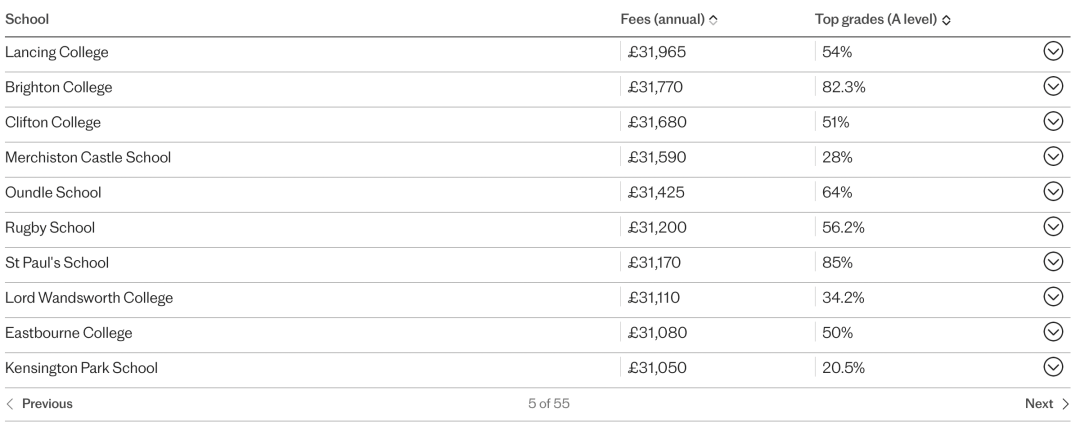The image size is (1080, 431).
Task: Expand the Brighton College row chevron
Action: (1053, 86)
